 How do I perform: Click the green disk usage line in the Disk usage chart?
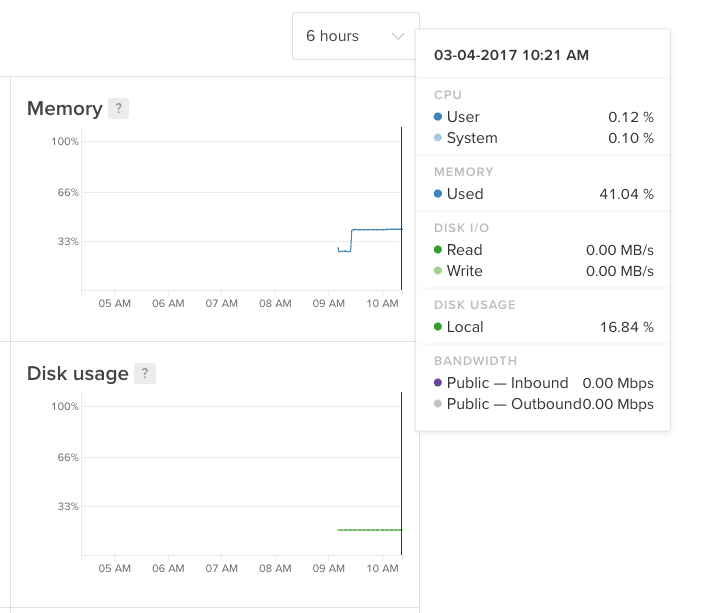point(370,530)
